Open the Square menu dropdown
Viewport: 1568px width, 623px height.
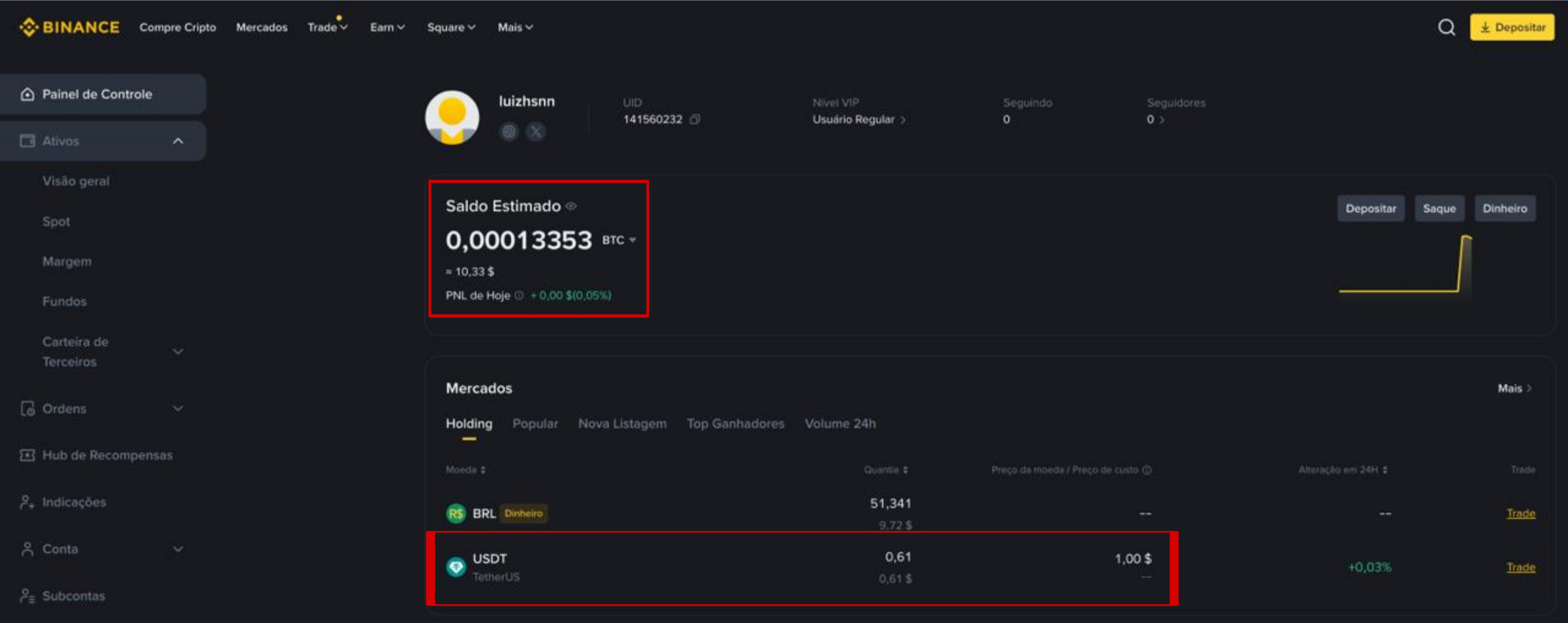451,27
